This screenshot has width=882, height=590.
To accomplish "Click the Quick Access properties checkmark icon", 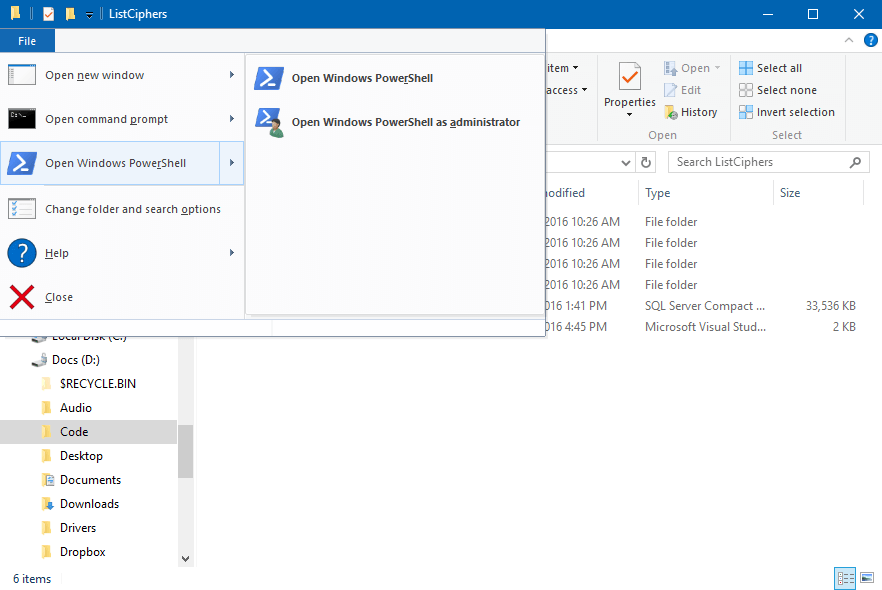I will click(x=49, y=13).
